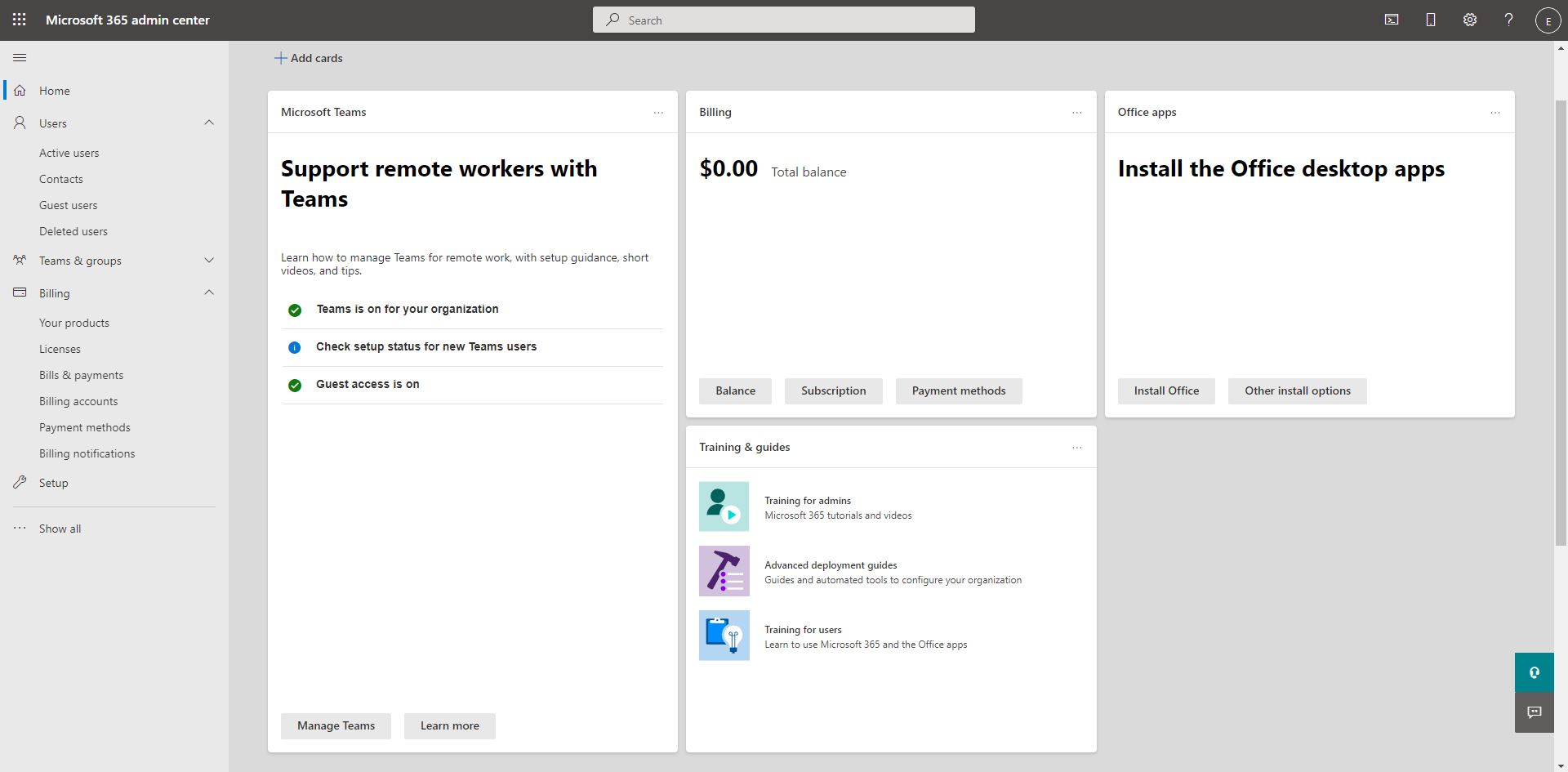
Task: Open the Settings gear icon
Action: coord(1470,20)
